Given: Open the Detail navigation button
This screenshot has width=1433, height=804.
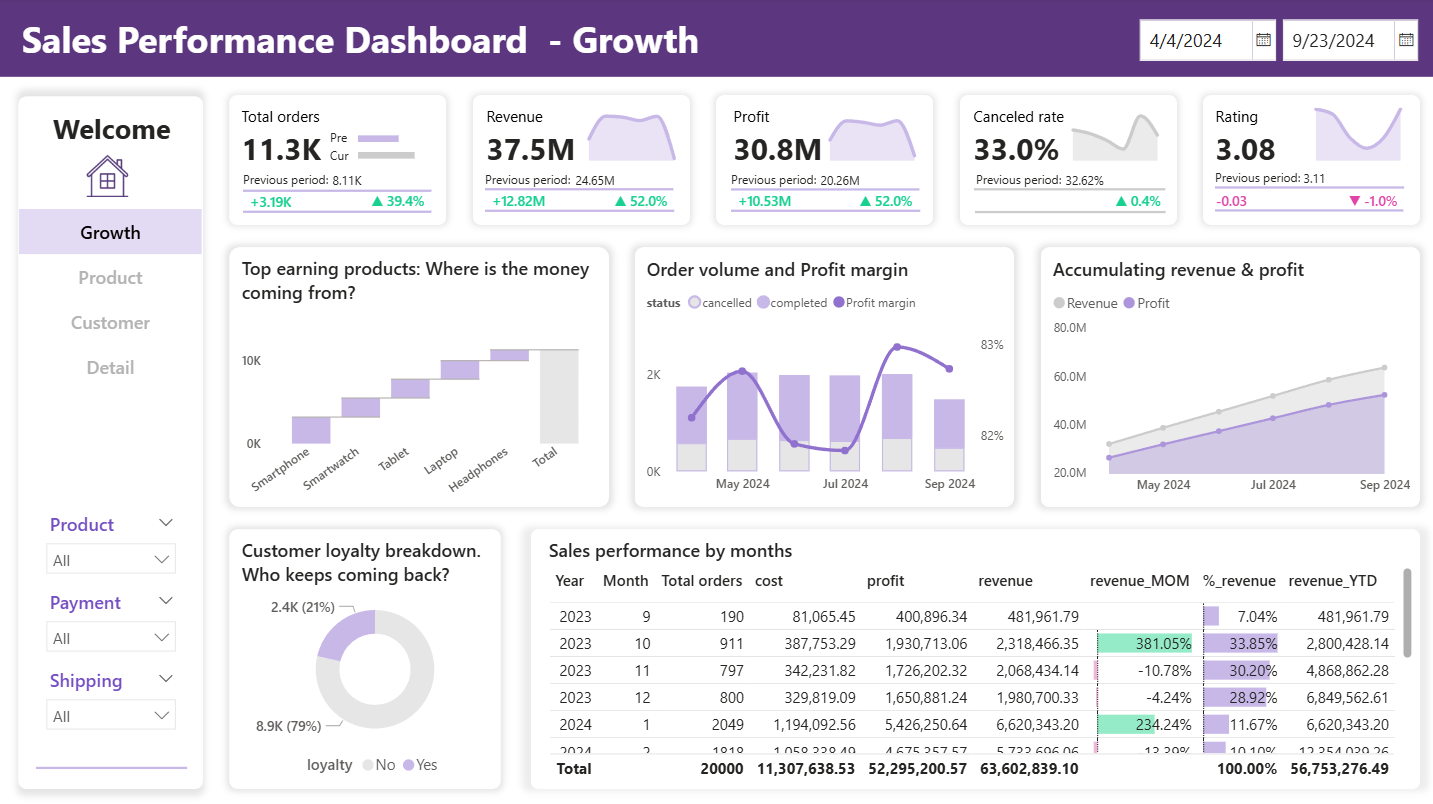Looking at the screenshot, I should [x=110, y=368].
